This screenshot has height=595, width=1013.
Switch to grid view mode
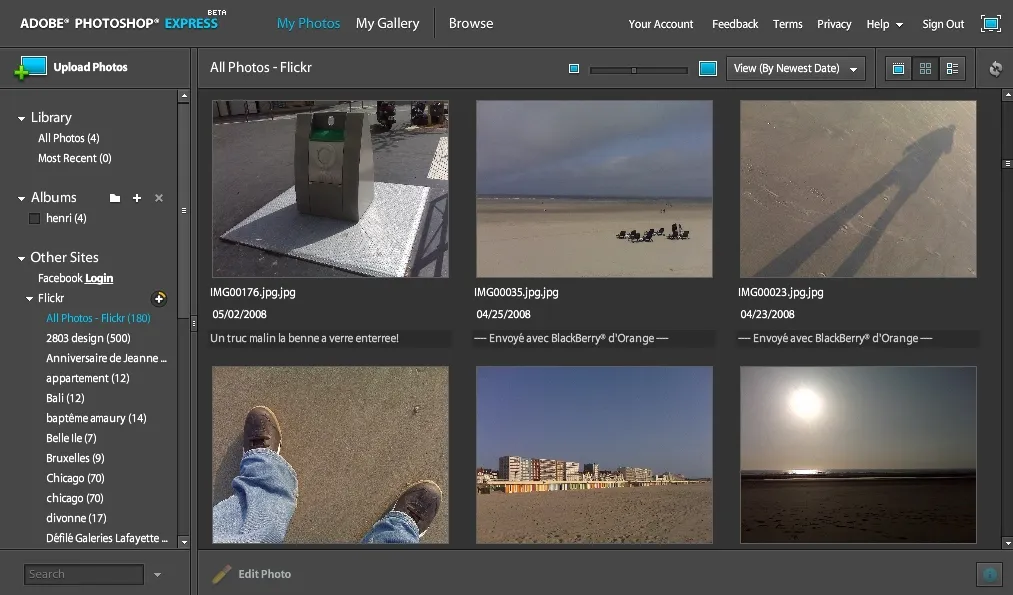pyautogui.click(x=925, y=68)
